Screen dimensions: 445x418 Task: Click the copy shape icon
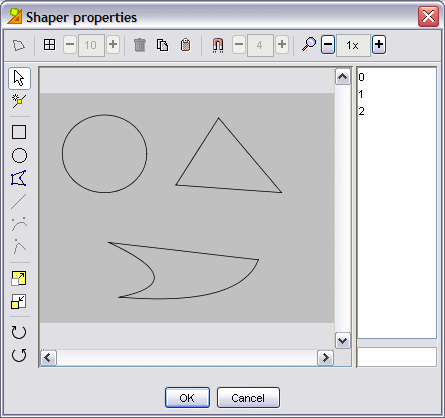162,45
